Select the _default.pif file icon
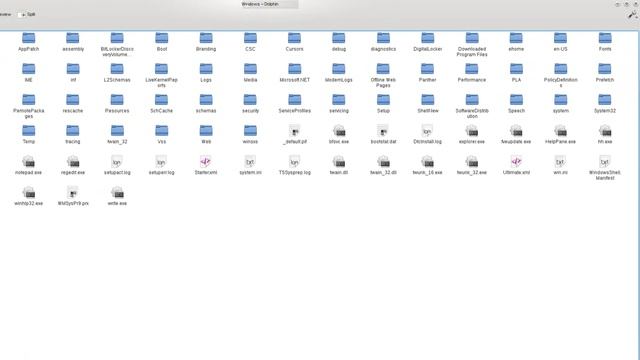Screen dimensions: 640x360 tap(294, 131)
